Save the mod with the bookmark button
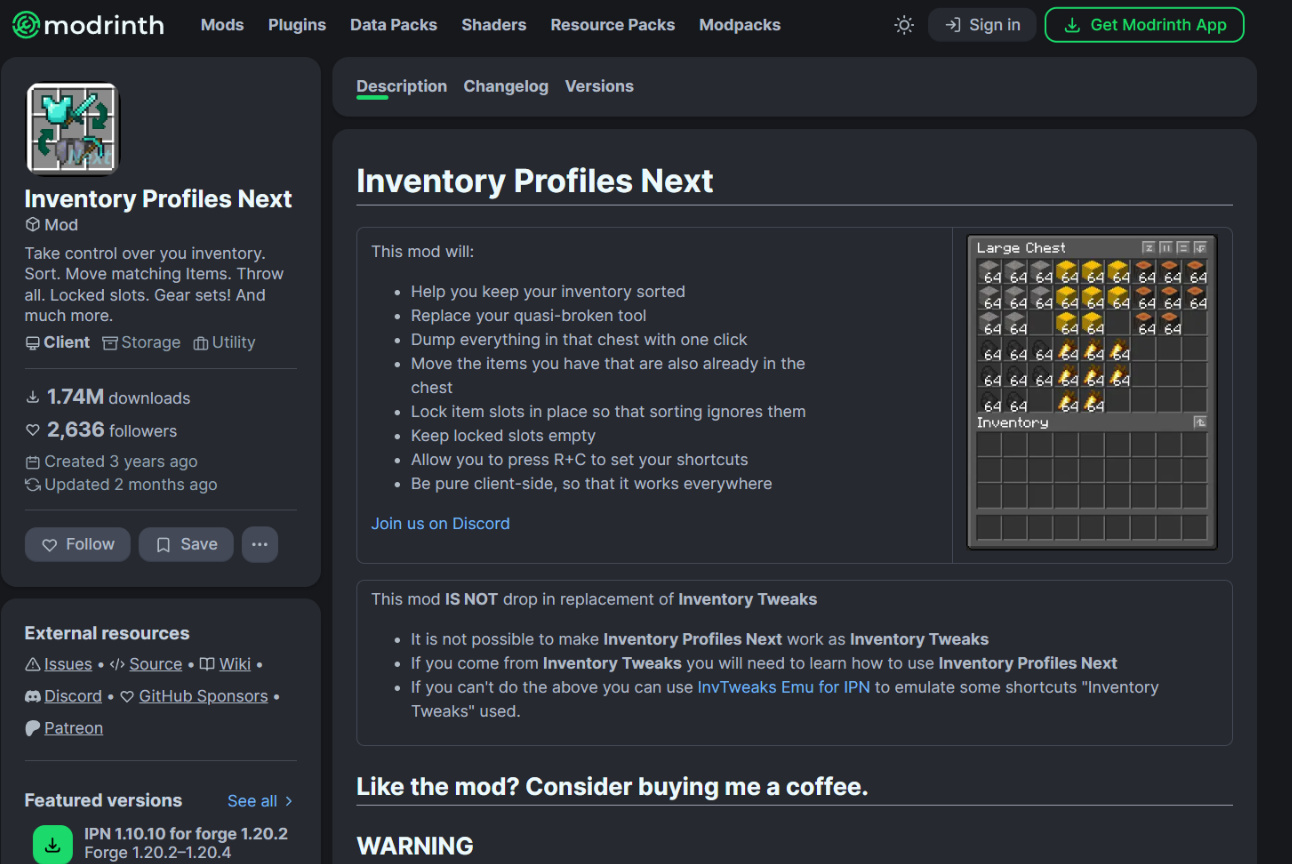This screenshot has width=1292, height=864. pyautogui.click(x=186, y=544)
